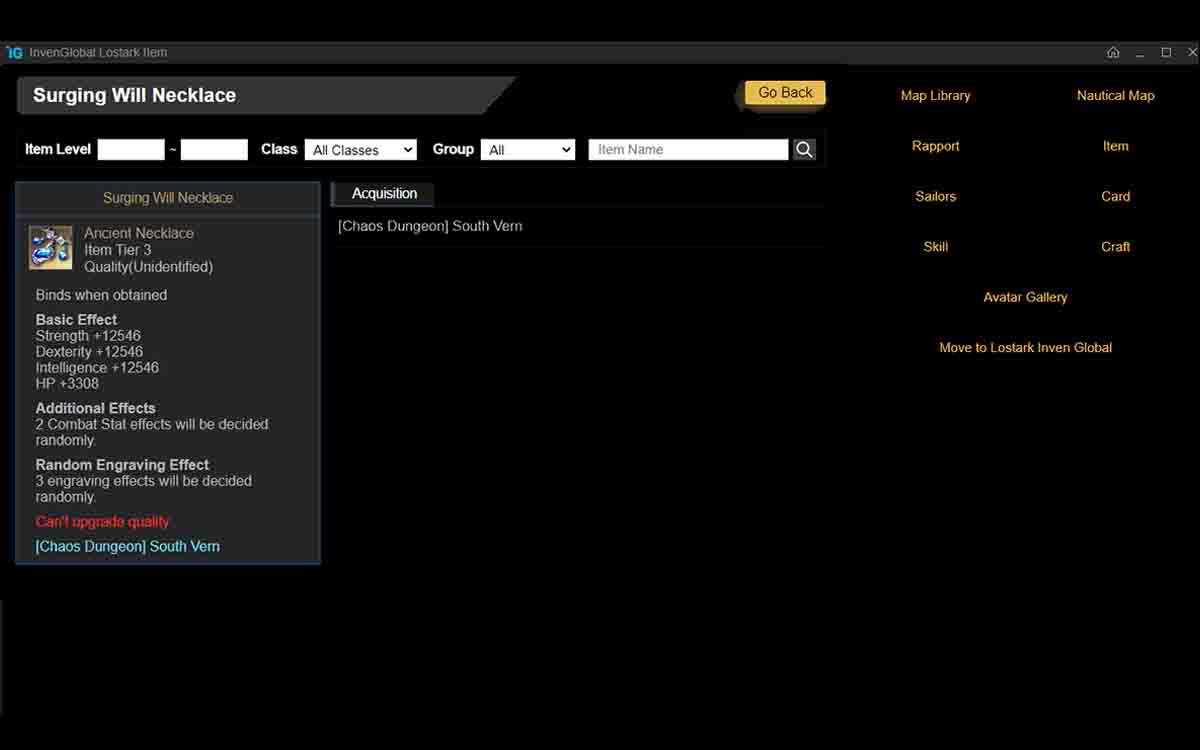Switch to the Acquisition tab

[x=384, y=194]
